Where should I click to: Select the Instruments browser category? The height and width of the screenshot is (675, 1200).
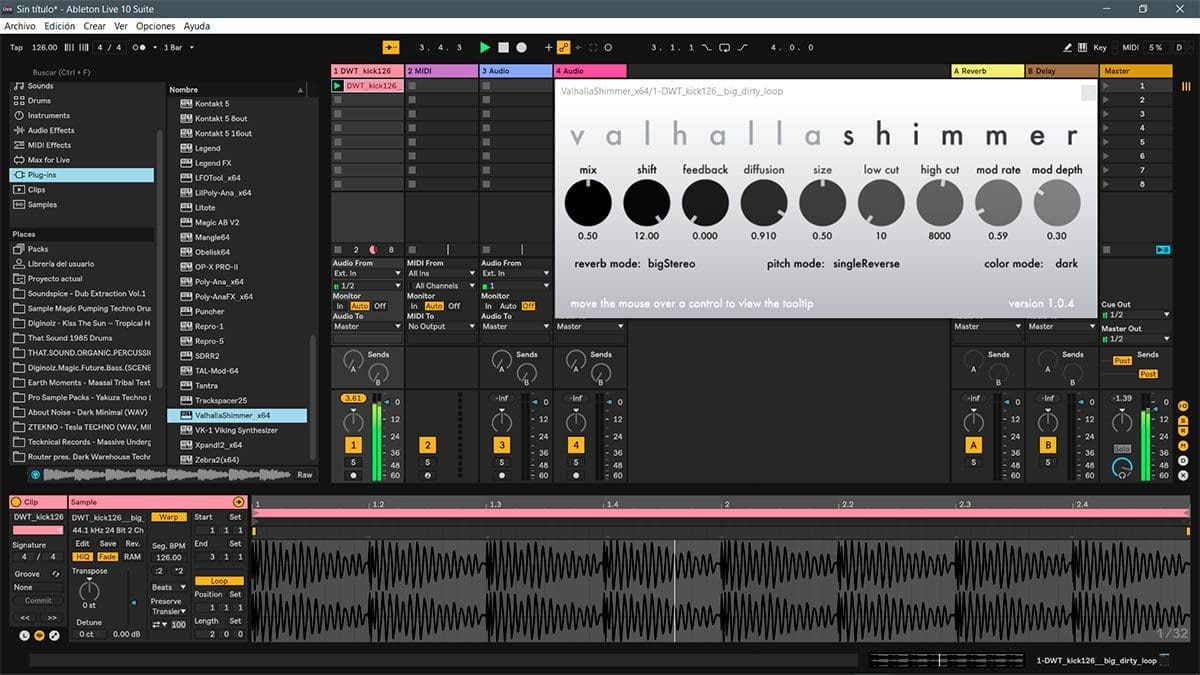pyautogui.click(x=82, y=115)
